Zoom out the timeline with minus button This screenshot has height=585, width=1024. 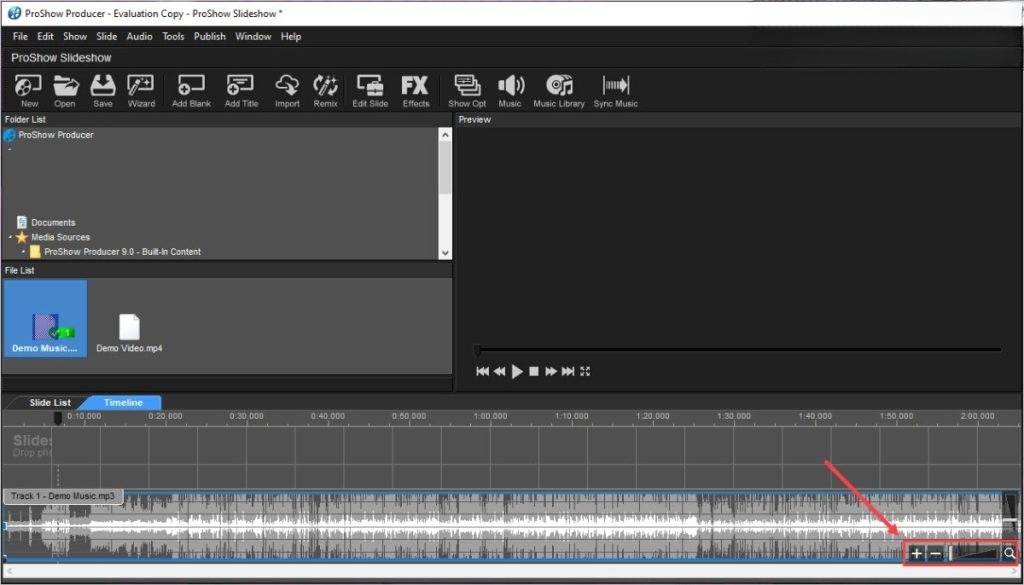(935, 553)
